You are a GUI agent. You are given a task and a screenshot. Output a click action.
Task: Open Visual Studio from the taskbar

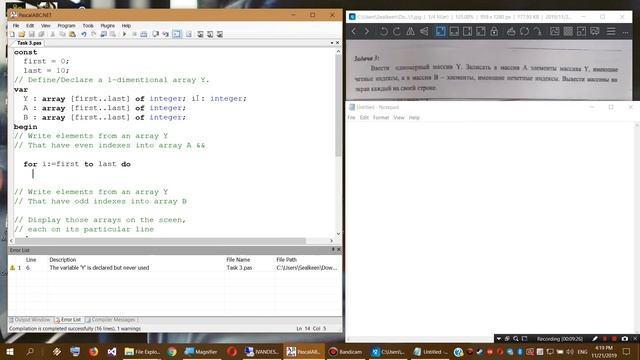coord(112,351)
